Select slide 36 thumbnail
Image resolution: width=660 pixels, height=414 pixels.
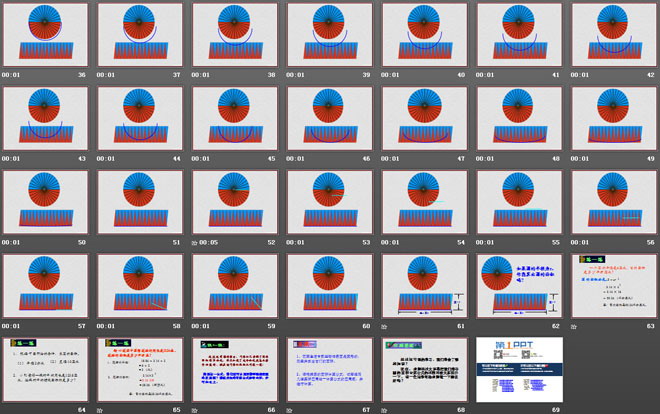click(44, 34)
